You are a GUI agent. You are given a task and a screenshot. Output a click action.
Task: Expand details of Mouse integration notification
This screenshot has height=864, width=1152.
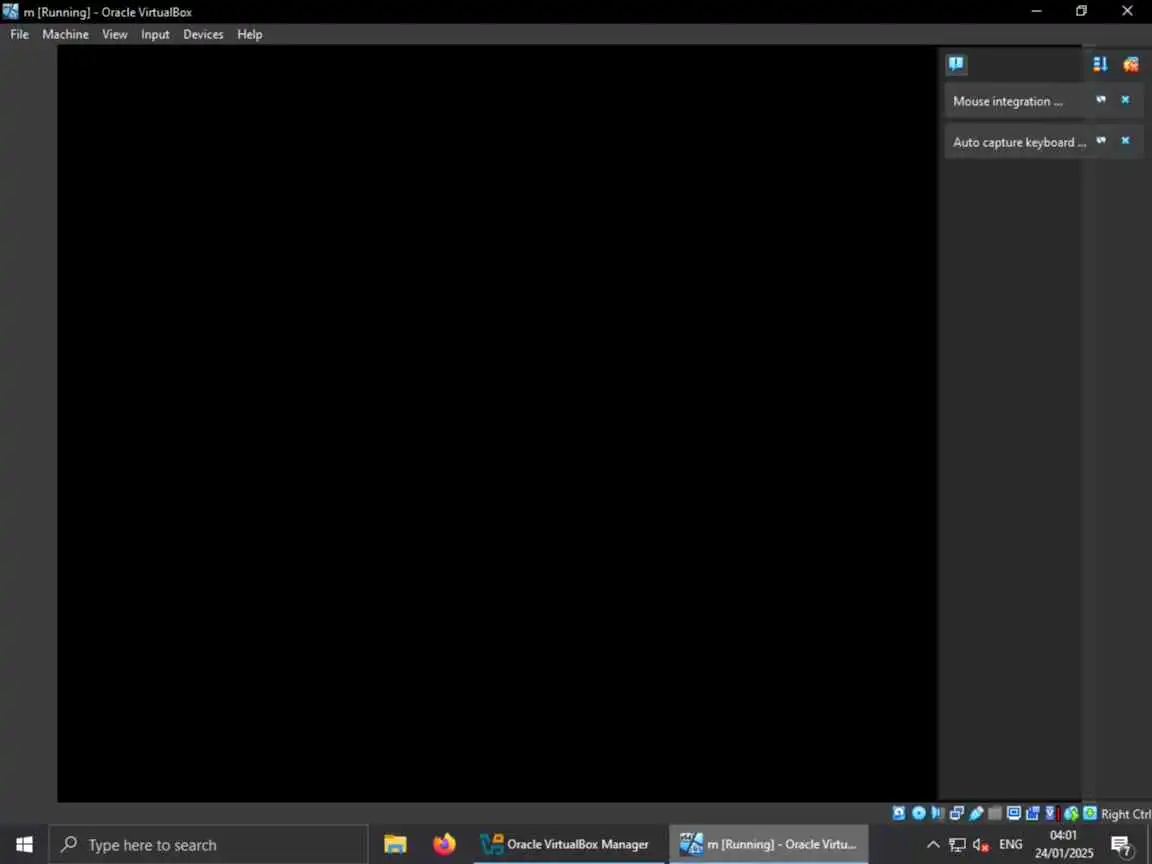[x=1101, y=100]
